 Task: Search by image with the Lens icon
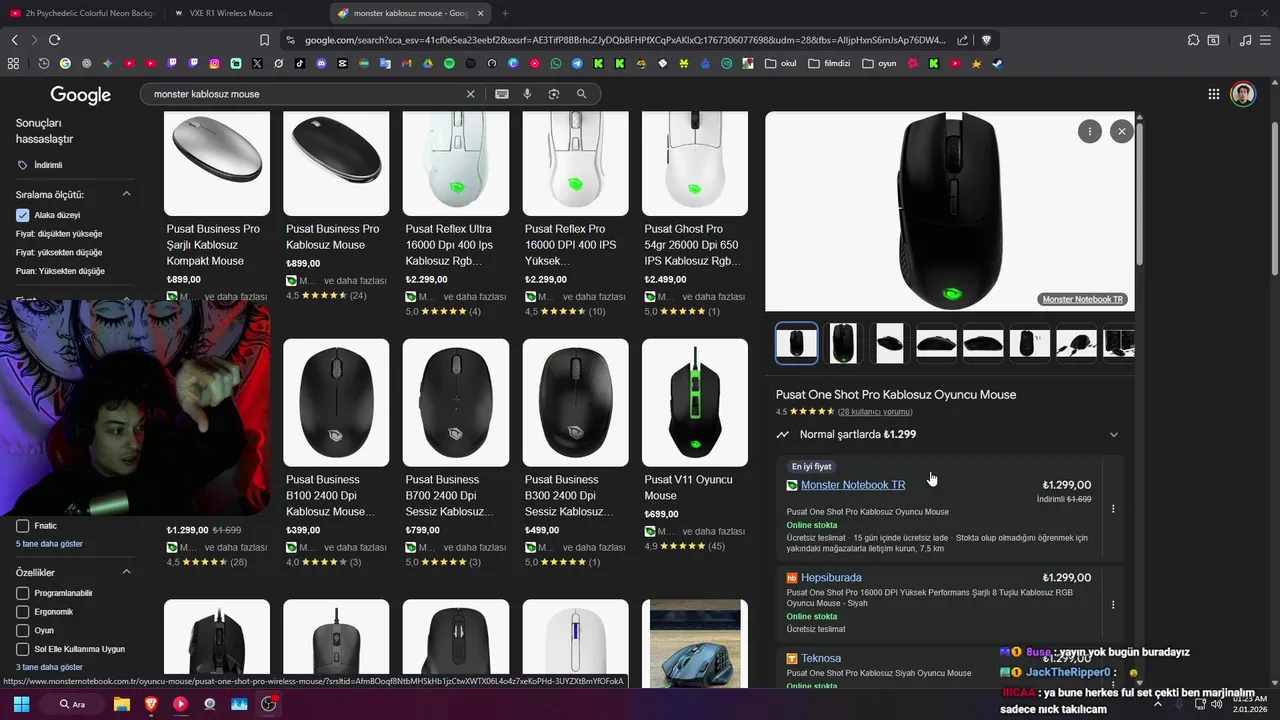[554, 94]
